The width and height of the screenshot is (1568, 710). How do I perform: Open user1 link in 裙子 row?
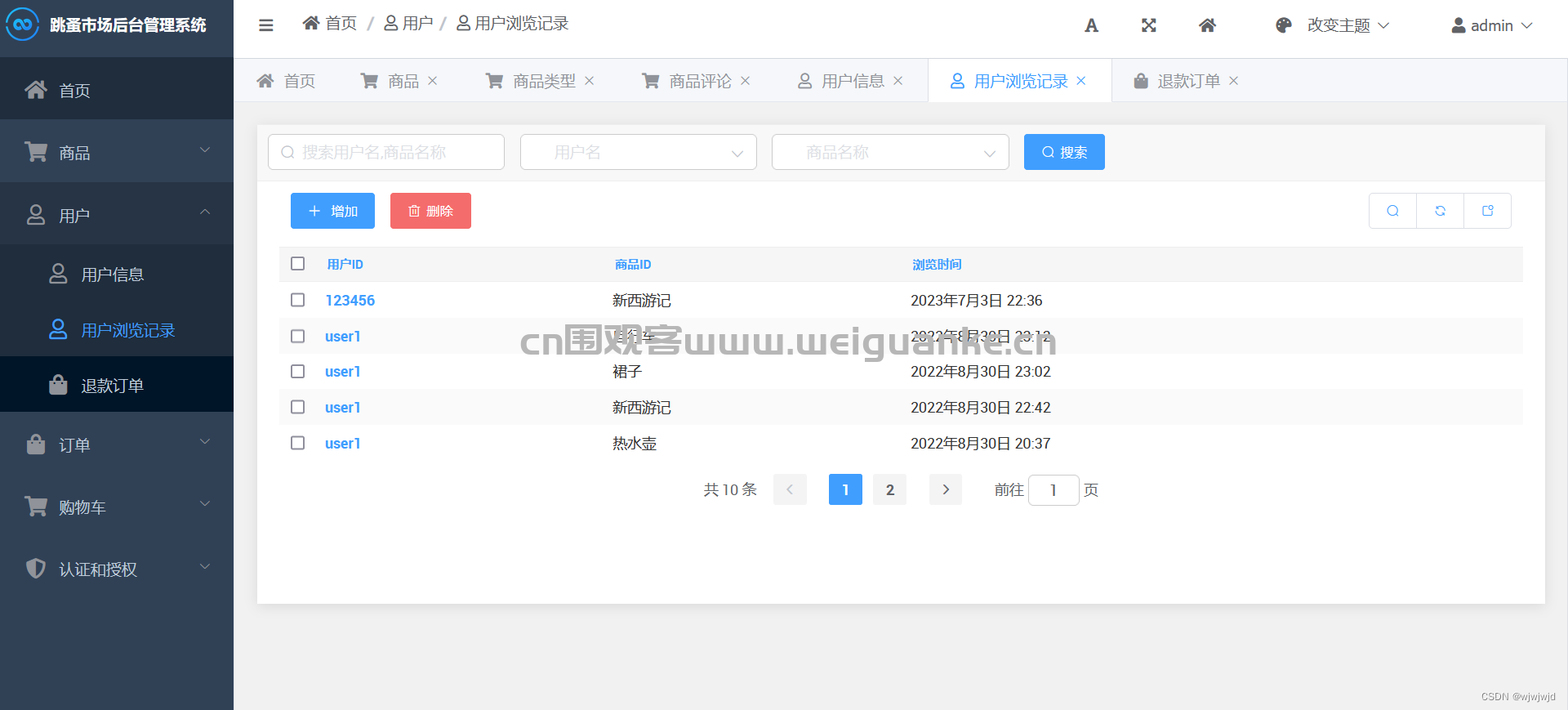(x=342, y=371)
